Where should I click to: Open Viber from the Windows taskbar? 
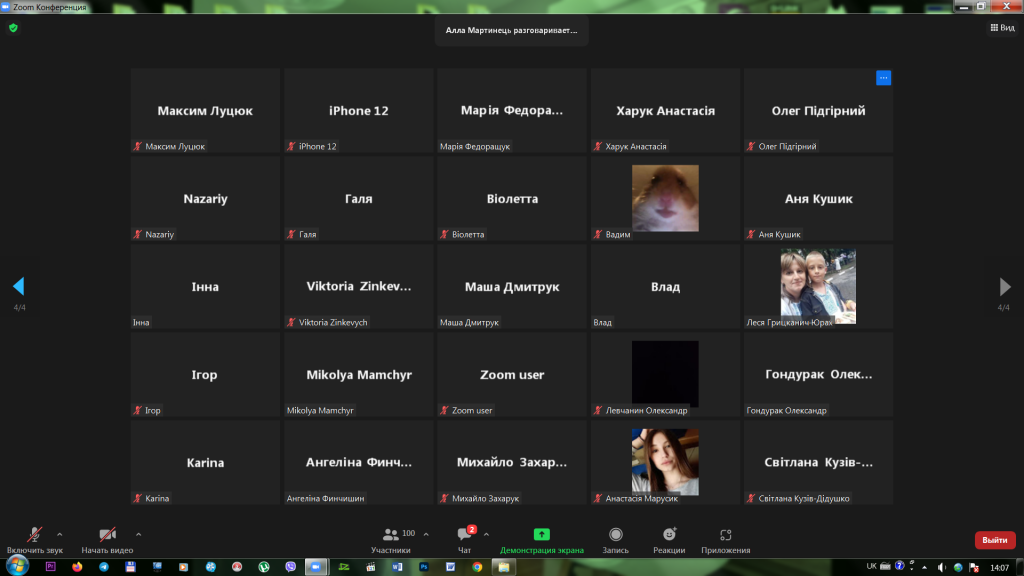click(290, 567)
